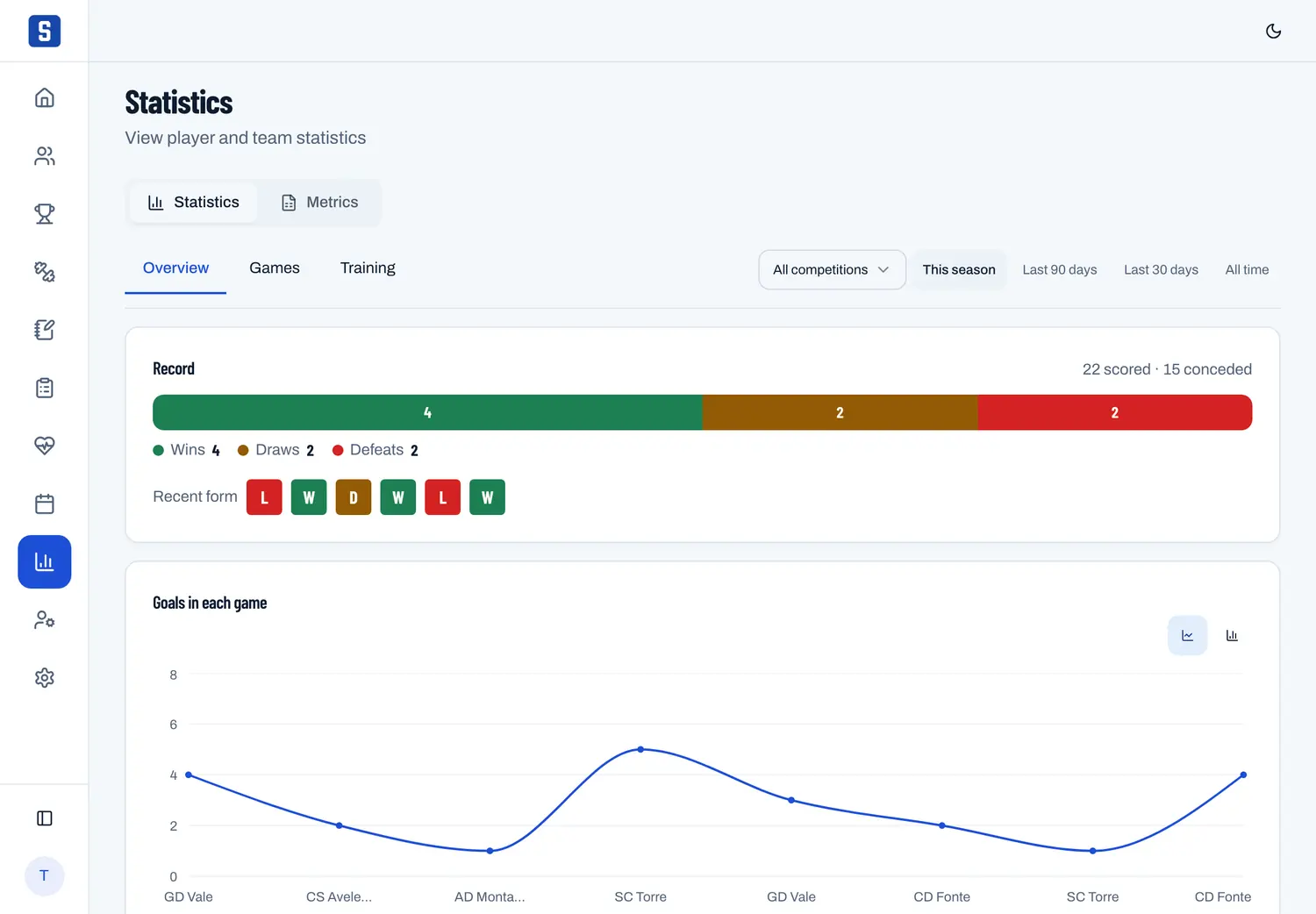Click the Draws 2 legend entry

click(x=276, y=450)
